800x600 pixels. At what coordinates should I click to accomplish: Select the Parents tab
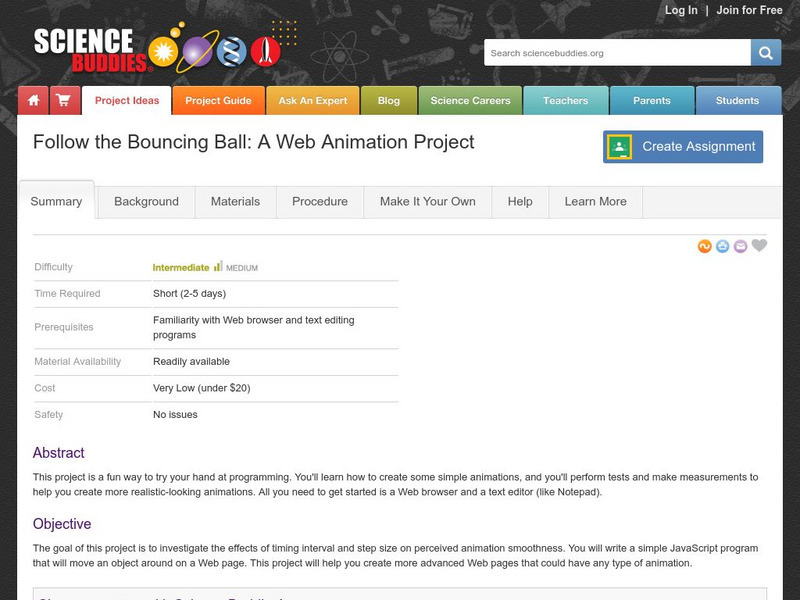(652, 101)
